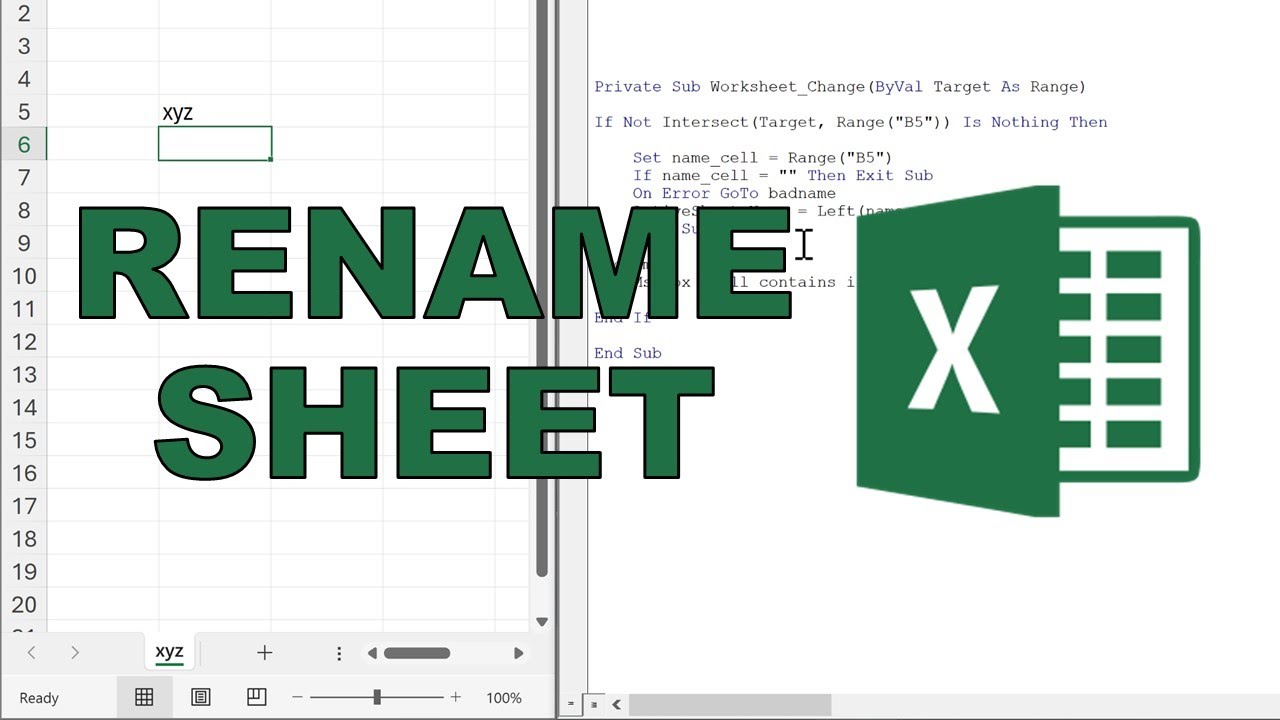The width and height of the screenshot is (1280, 720).
Task: Open the sheet tab bar options dots
Action: pos(339,653)
